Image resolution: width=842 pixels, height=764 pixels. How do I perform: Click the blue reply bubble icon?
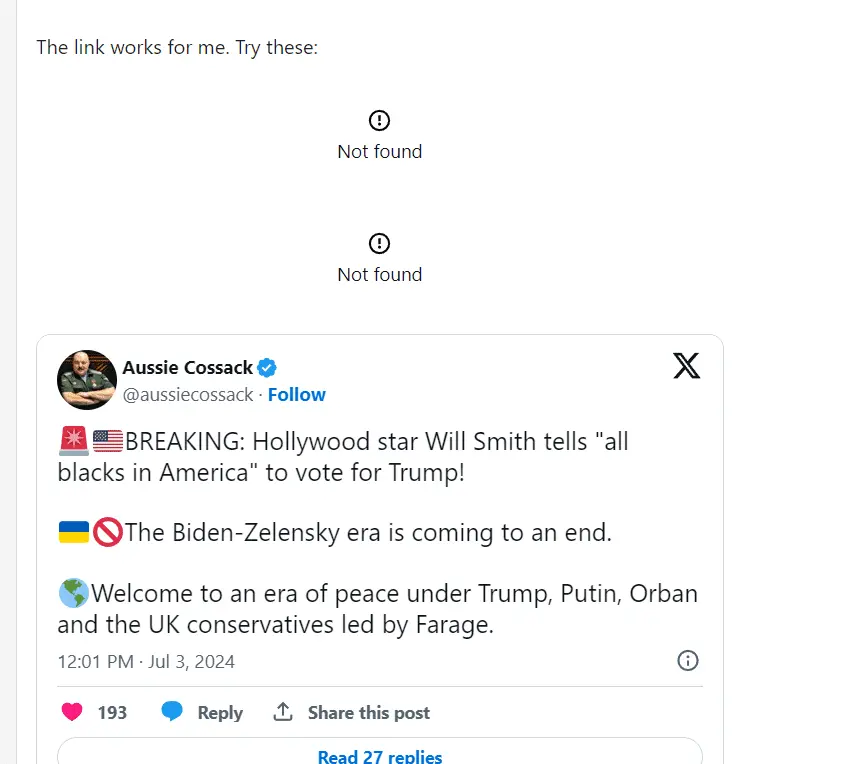click(x=172, y=712)
